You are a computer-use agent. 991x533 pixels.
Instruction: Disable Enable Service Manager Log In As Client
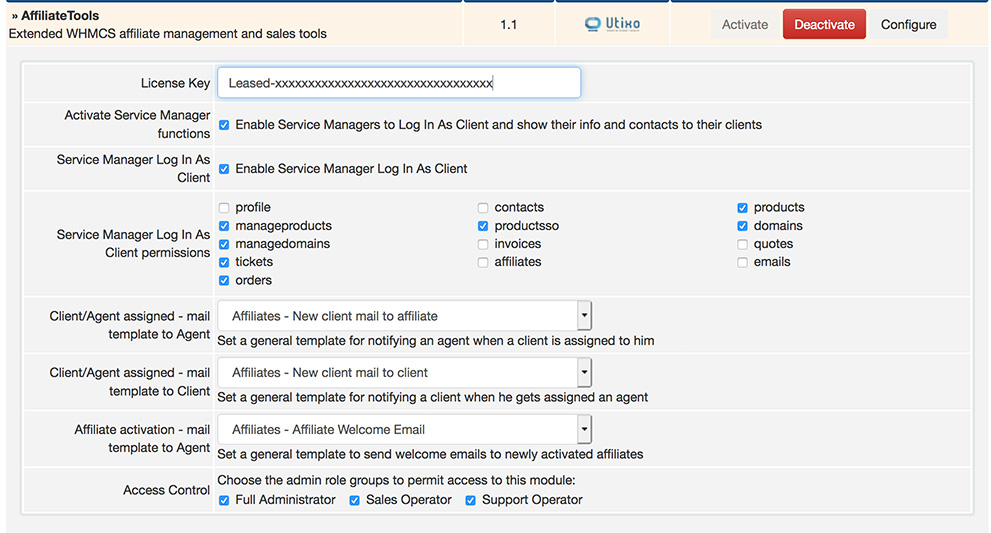[224, 169]
